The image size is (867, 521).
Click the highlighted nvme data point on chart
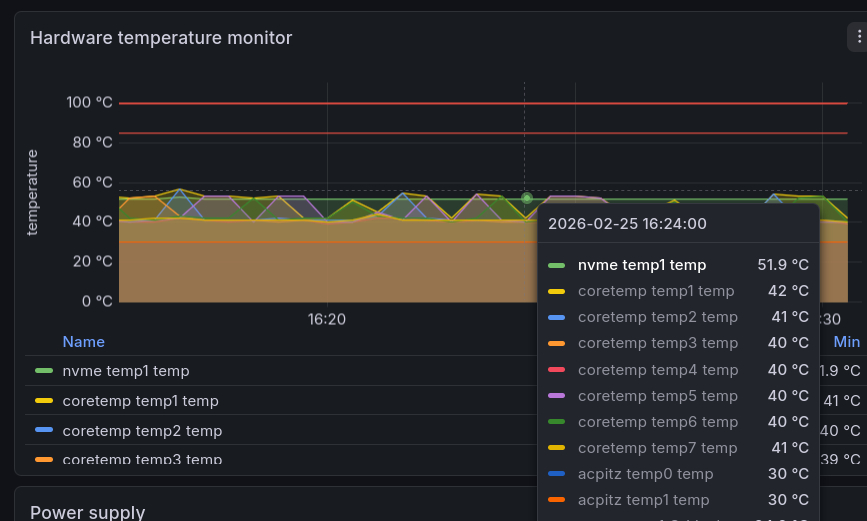[527, 198]
